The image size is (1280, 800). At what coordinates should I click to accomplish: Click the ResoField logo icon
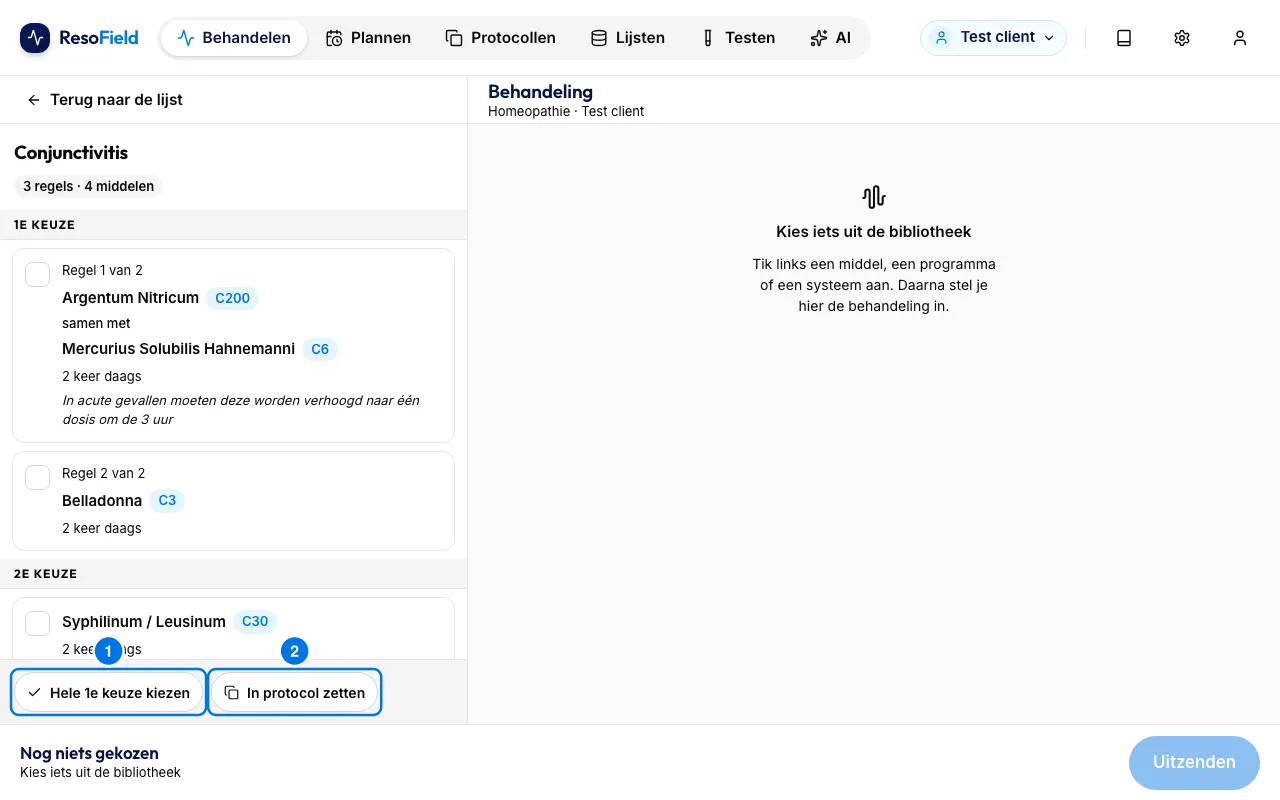[x=35, y=38]
